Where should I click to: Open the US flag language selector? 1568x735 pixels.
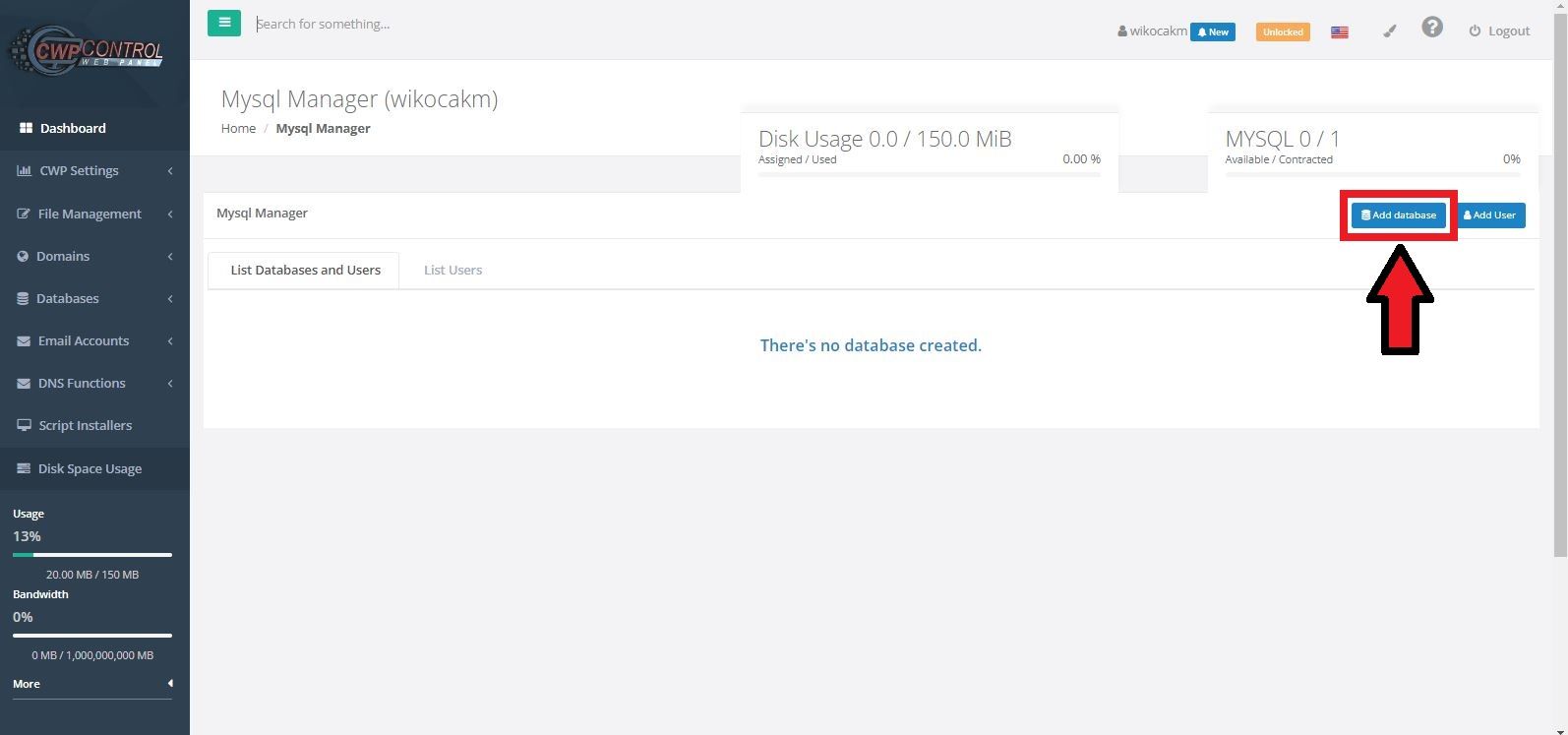click(1339, 31)
